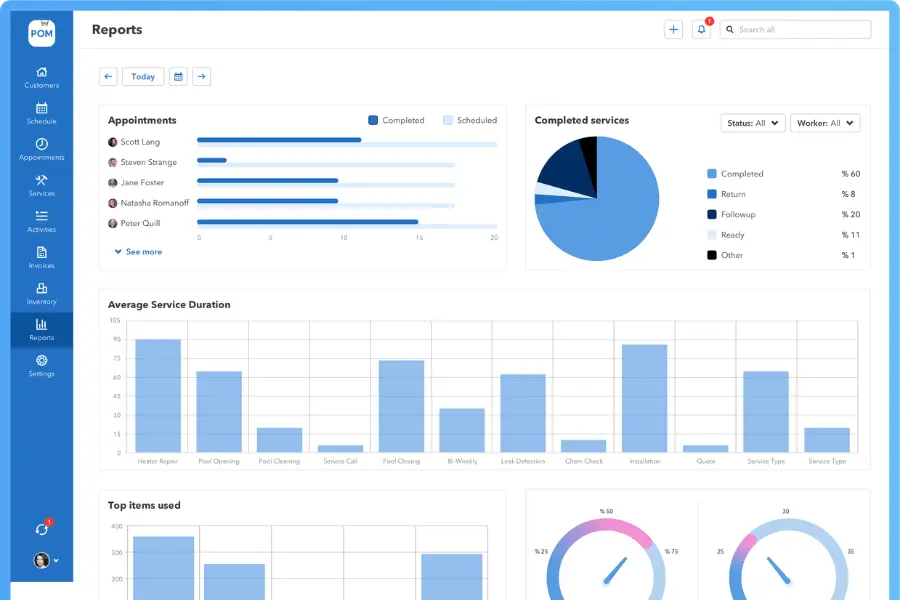The width and height of the screenshot is (900, 600).
Task: Click Scott Lang's completed progress bar
Action: 279,140
